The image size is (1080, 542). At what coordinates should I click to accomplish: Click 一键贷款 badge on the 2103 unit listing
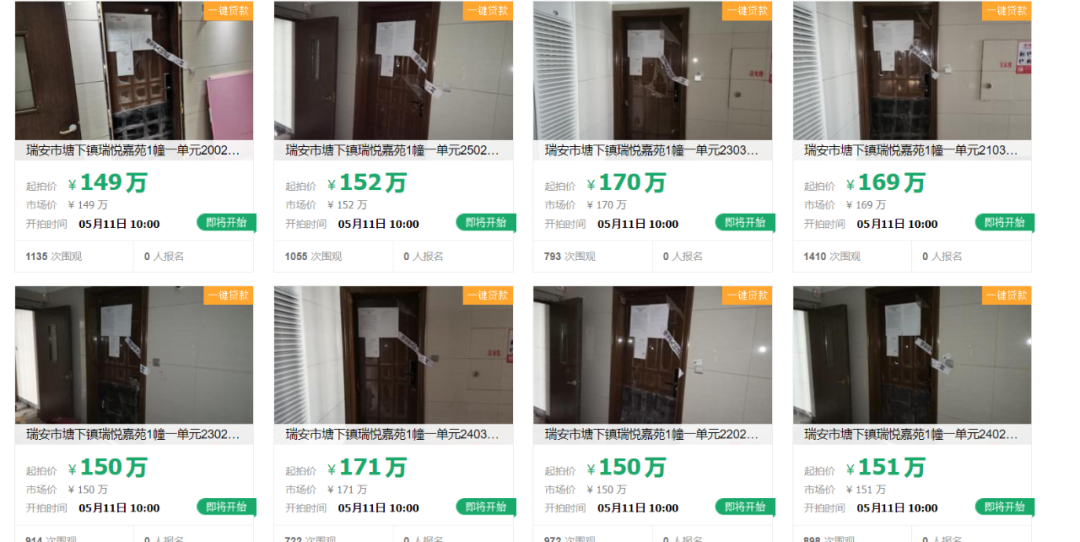(x=1006, y=10)
